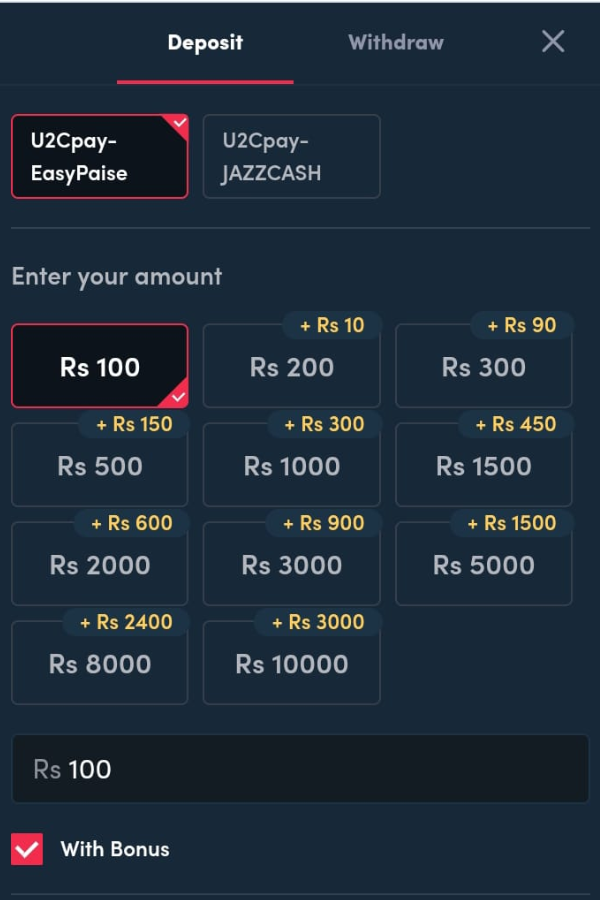
Task: Select Rs 8000 deposit option
Action: pyautogui.click(x=99, y=665)
